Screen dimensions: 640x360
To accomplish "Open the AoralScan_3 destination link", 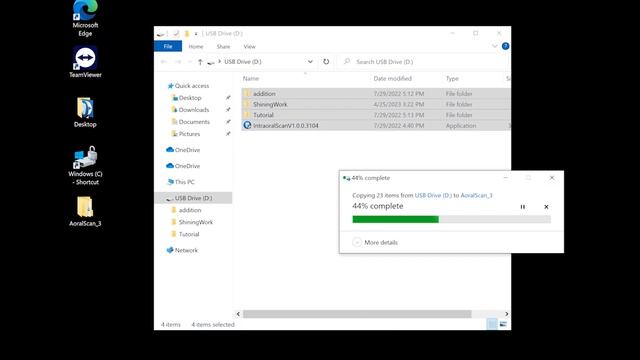I will click(476, 196).
